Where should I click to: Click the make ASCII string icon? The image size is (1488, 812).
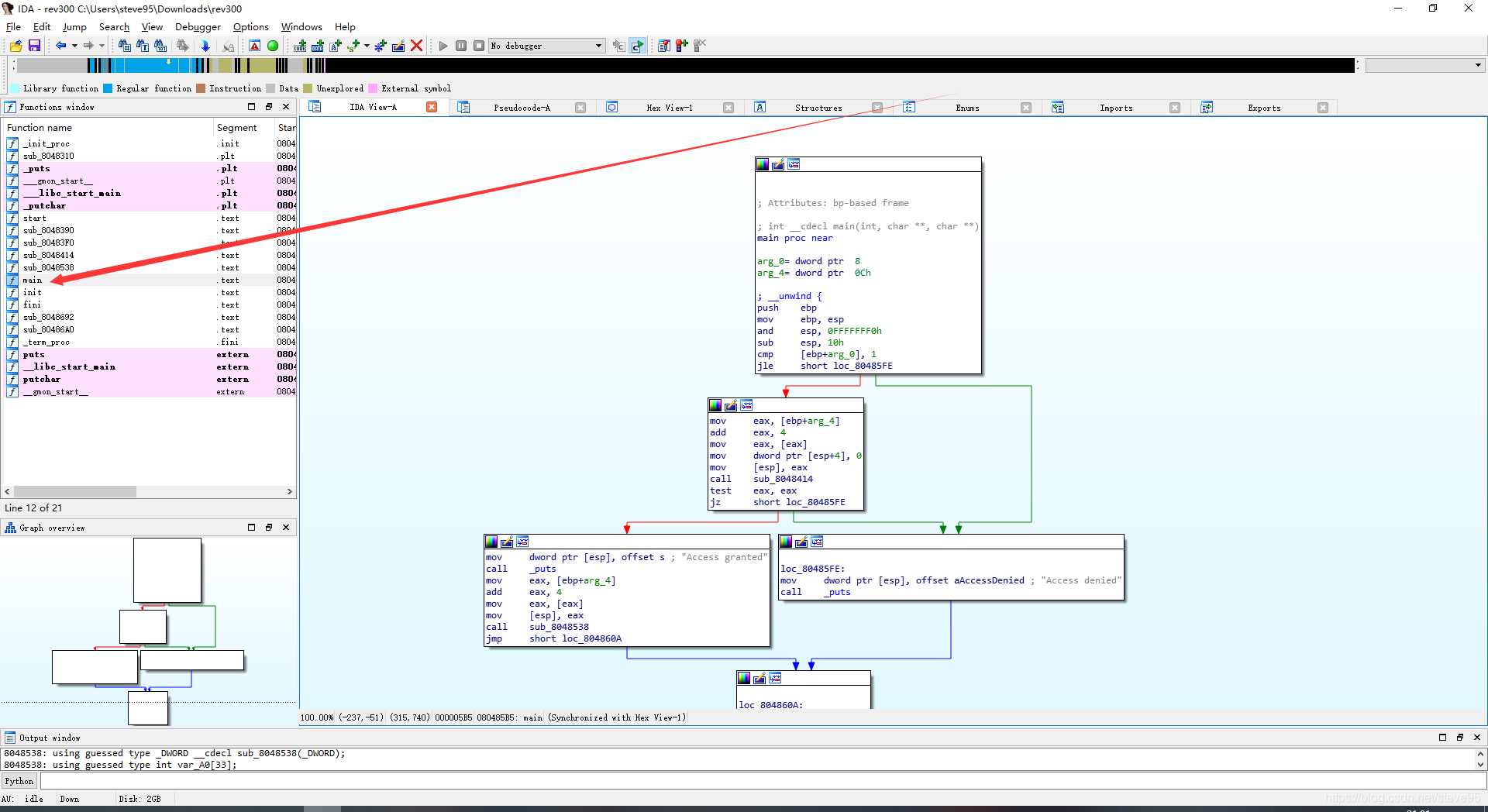(336, 46)
